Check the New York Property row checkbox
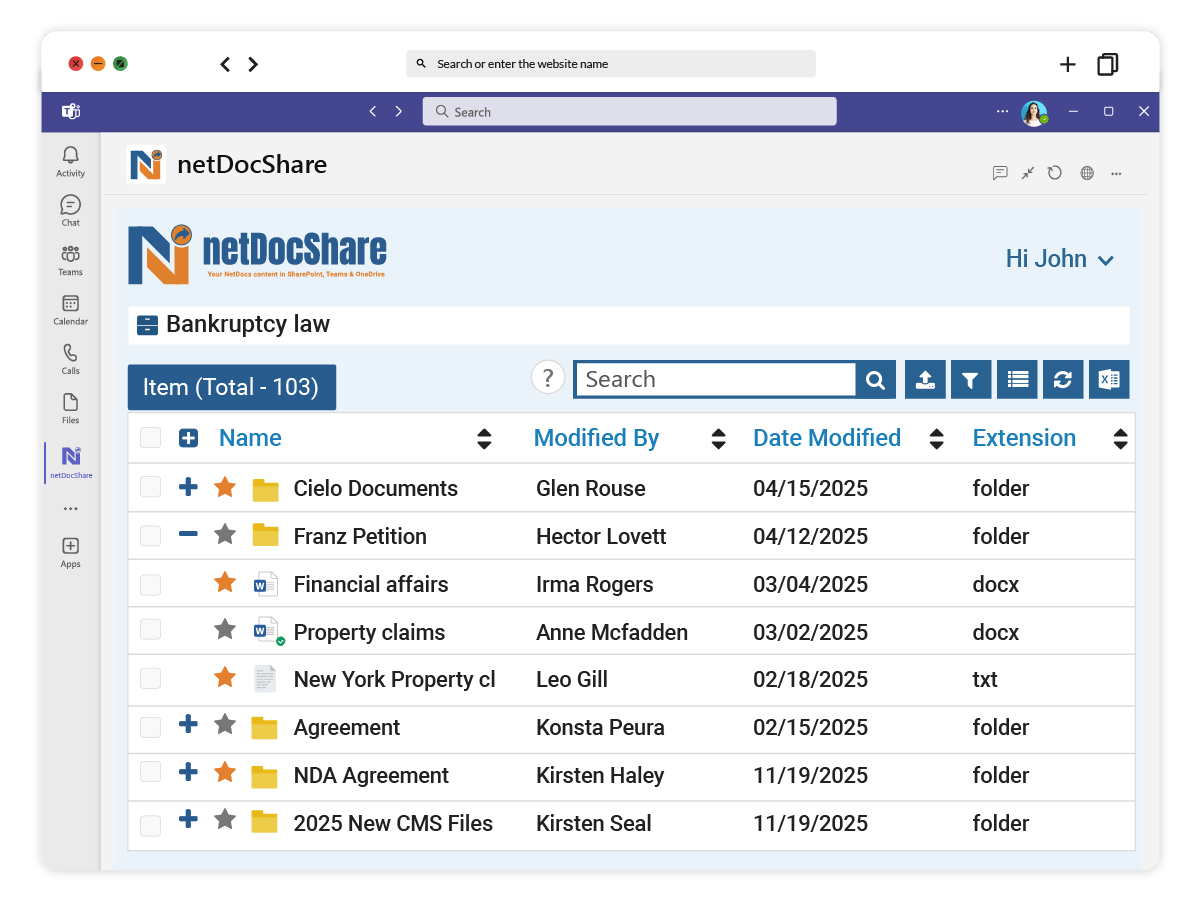1201x901 pixels. (x=150, y=679)
